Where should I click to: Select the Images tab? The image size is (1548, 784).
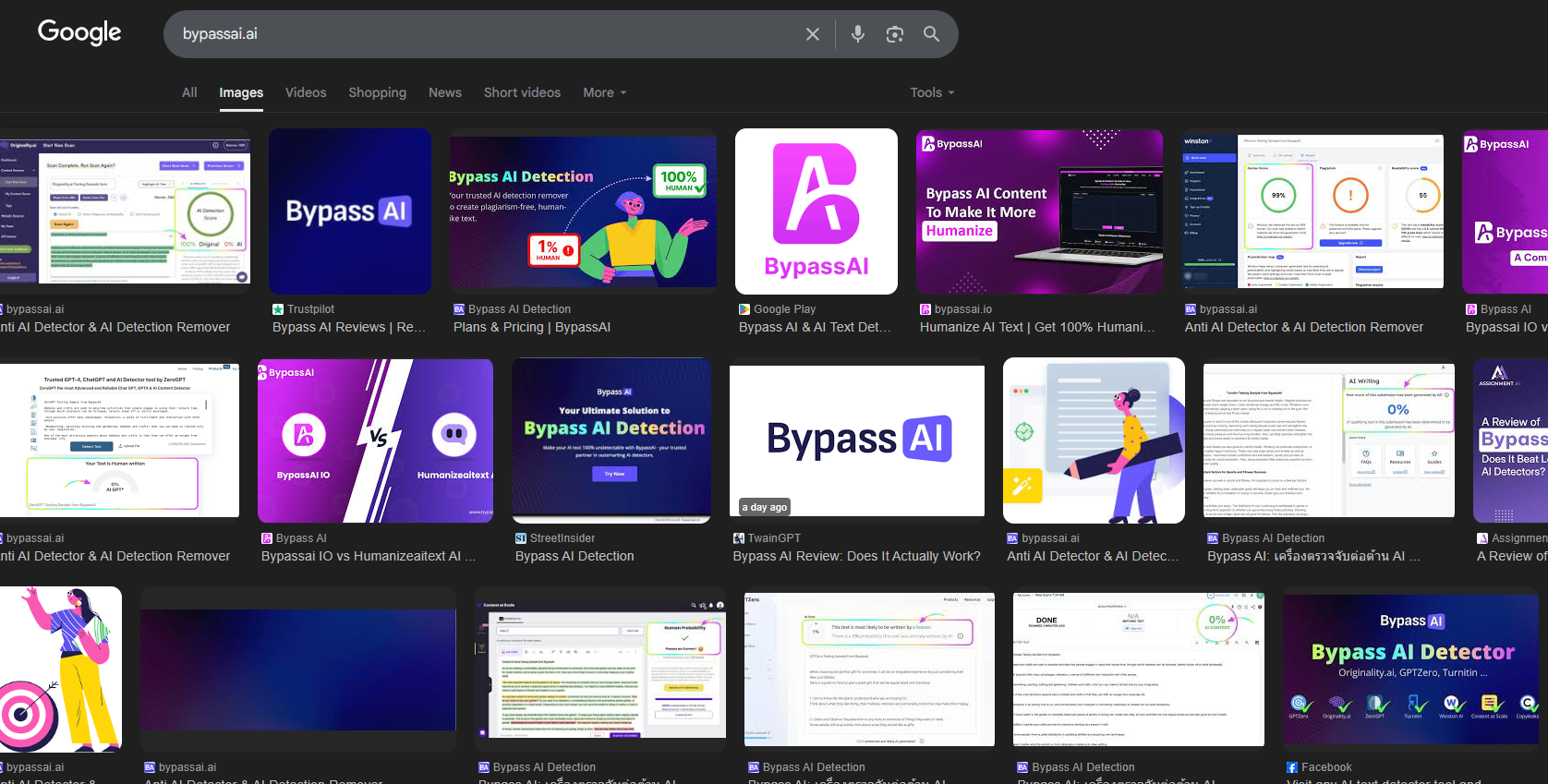point(241,92)
